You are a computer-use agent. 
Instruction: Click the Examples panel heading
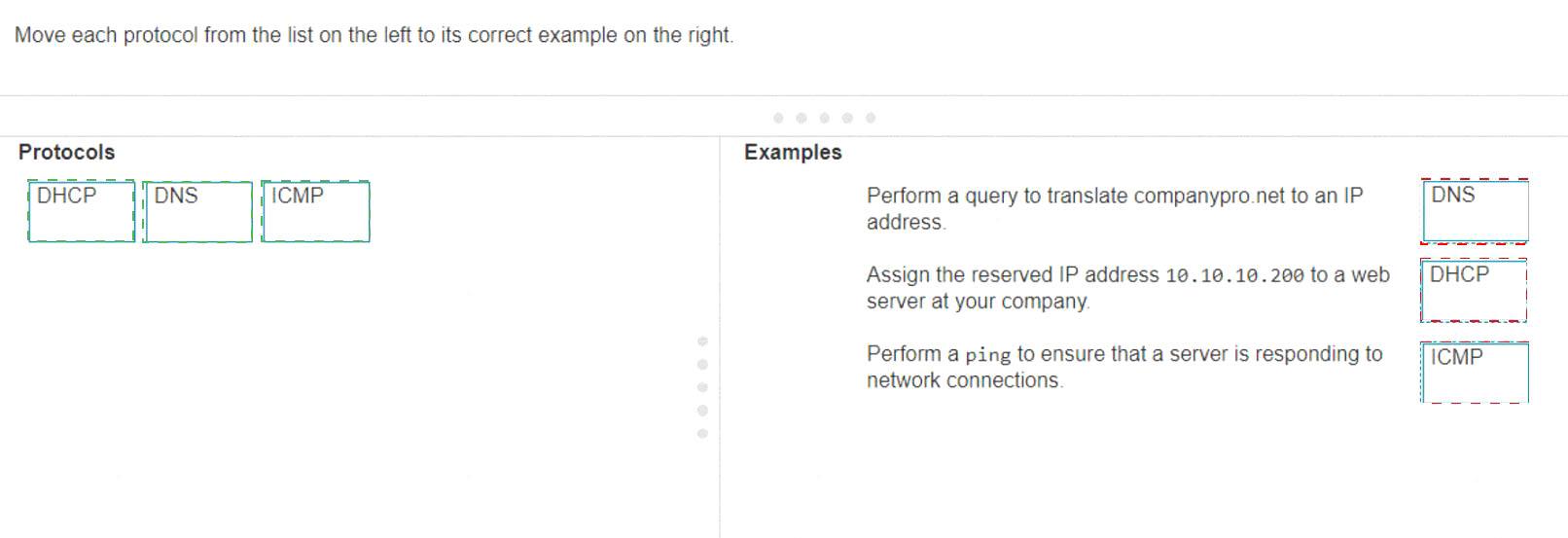coord(793,152)
